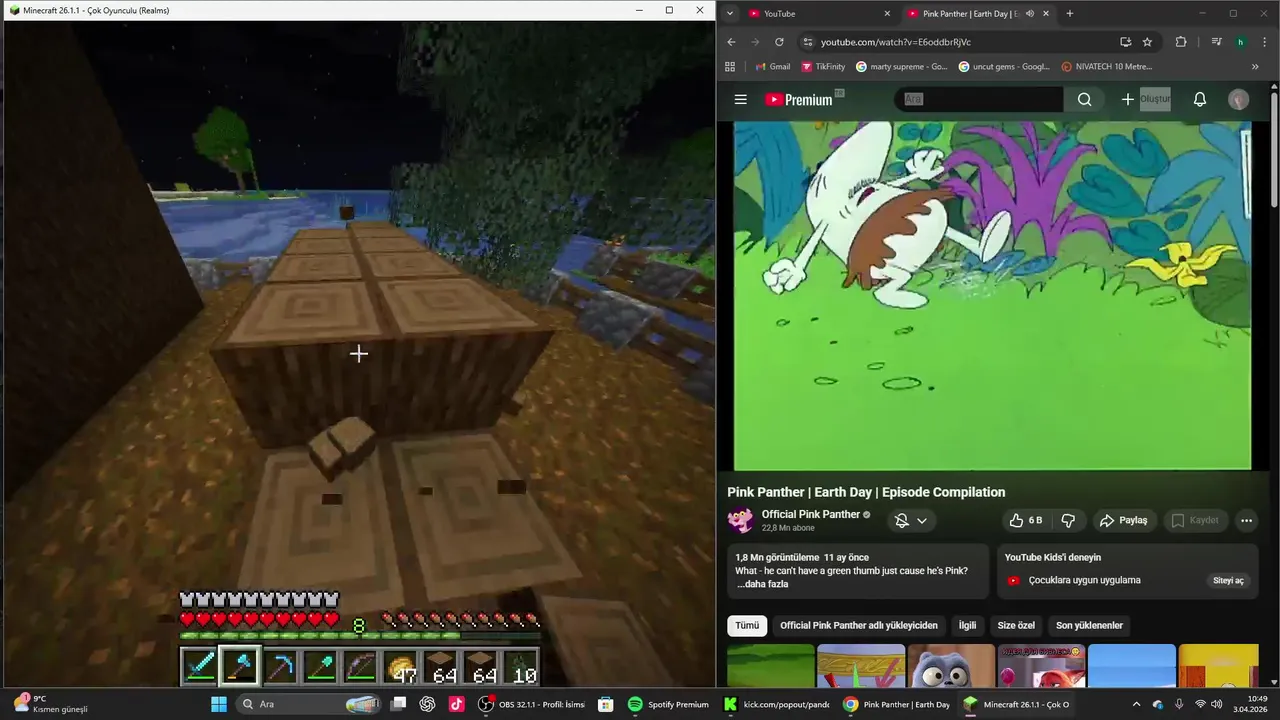Click the YouTube page vertical scrollbar
The width and height of the screenshot is (1280, 720).
[1274, 150]
